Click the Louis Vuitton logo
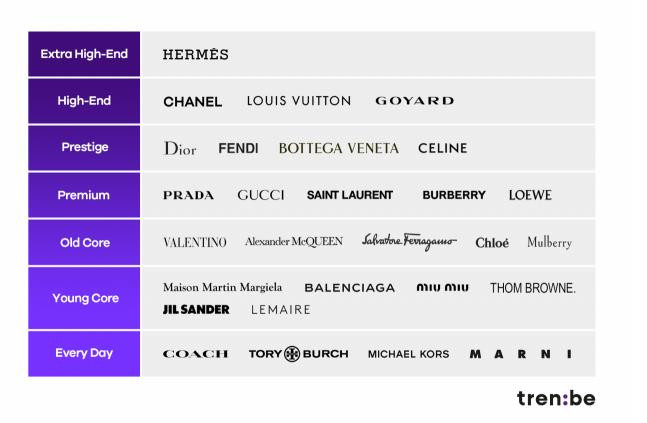 tap(299, 101)
